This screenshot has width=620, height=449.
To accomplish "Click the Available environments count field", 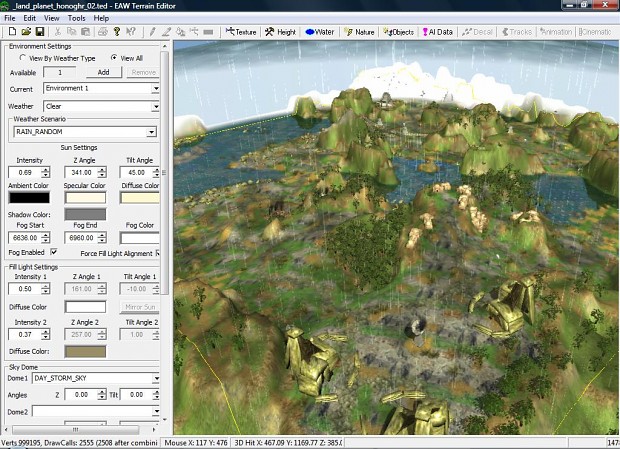I will tap(60, 72).
